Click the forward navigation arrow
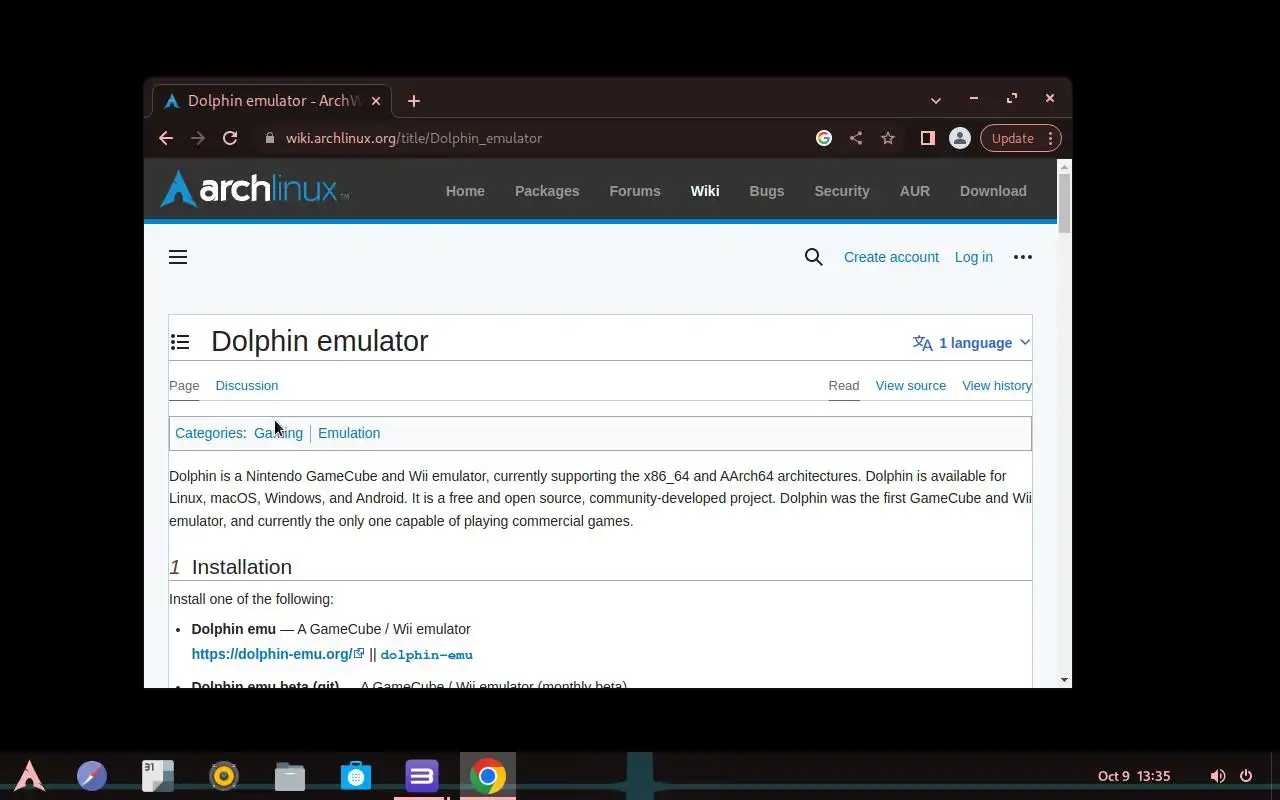 tap(198, 138)
